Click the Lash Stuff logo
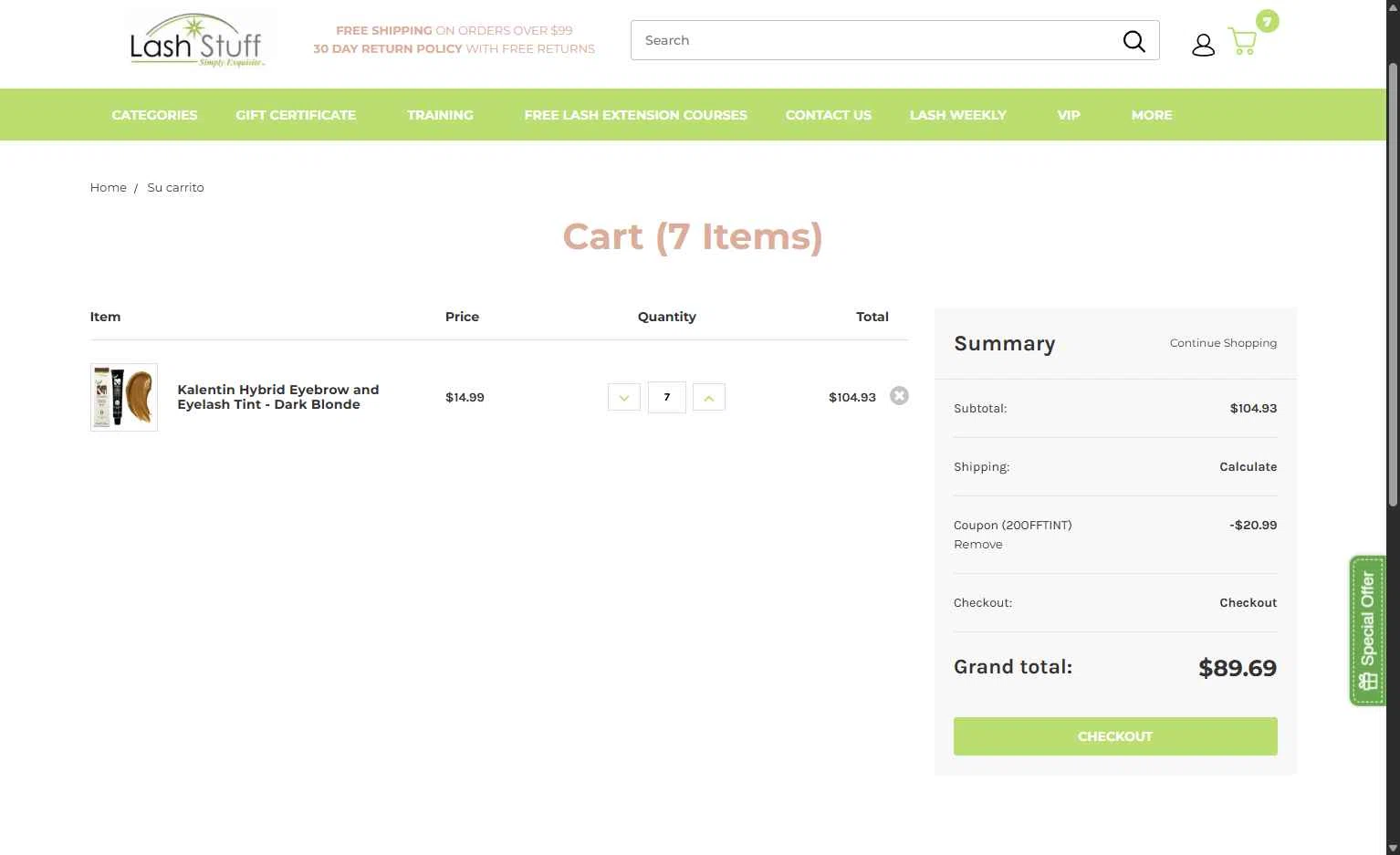The image size is (1400, 855). [x=197, y=40]
